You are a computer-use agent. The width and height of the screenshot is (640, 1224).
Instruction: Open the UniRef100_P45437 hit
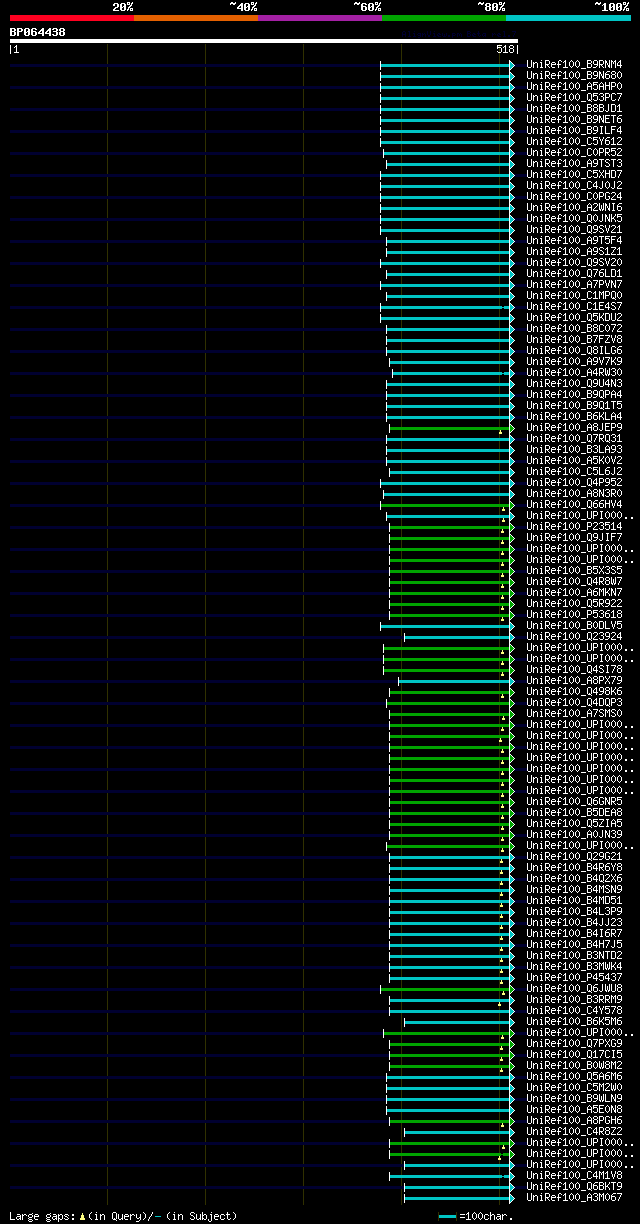pos(574,977)
